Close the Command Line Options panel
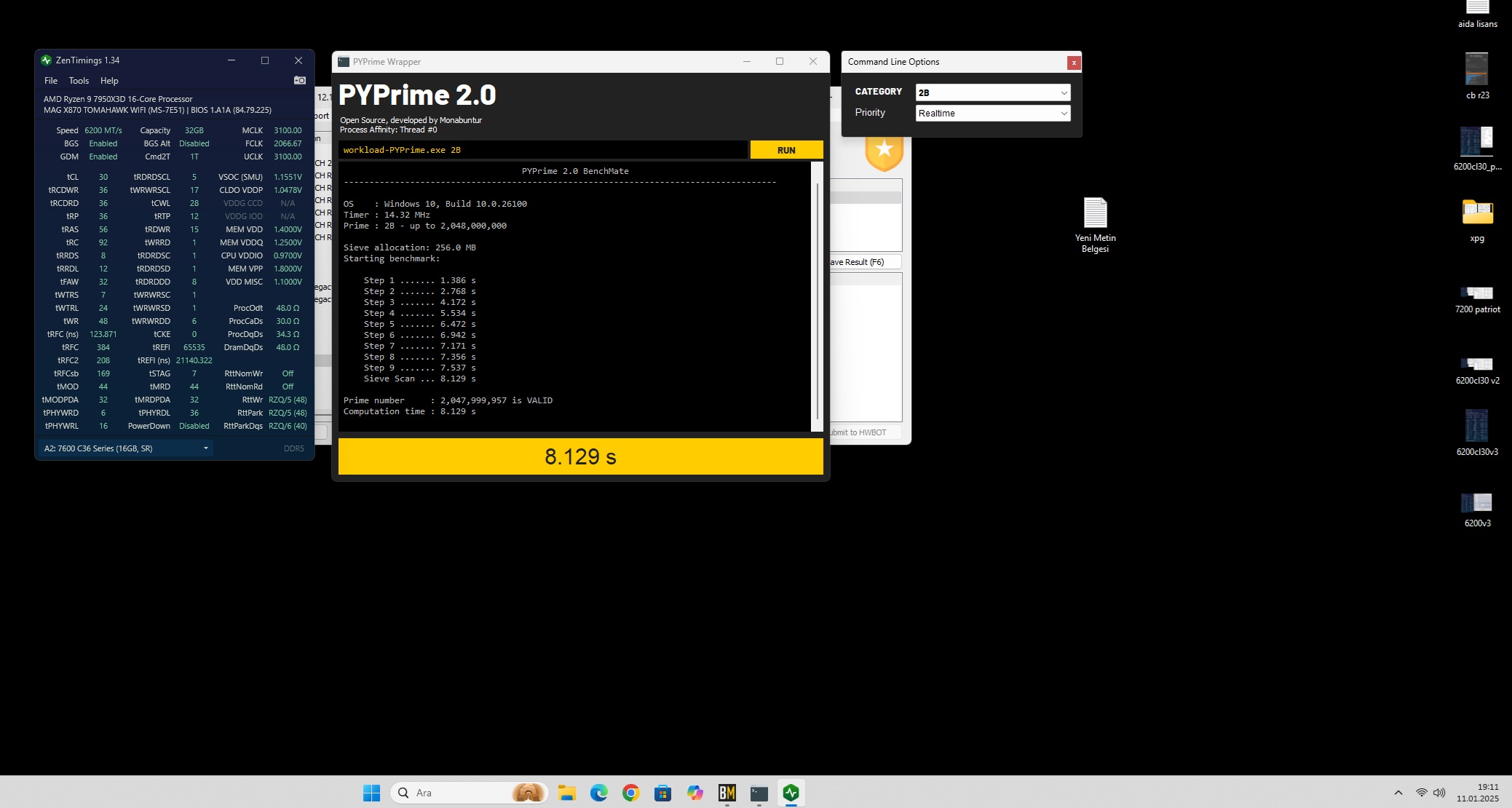 [1073, 63]
